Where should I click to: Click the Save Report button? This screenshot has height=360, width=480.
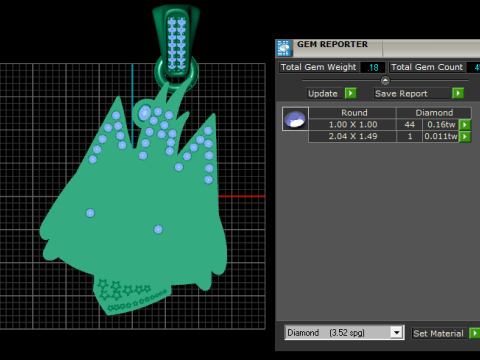[412, 94]
